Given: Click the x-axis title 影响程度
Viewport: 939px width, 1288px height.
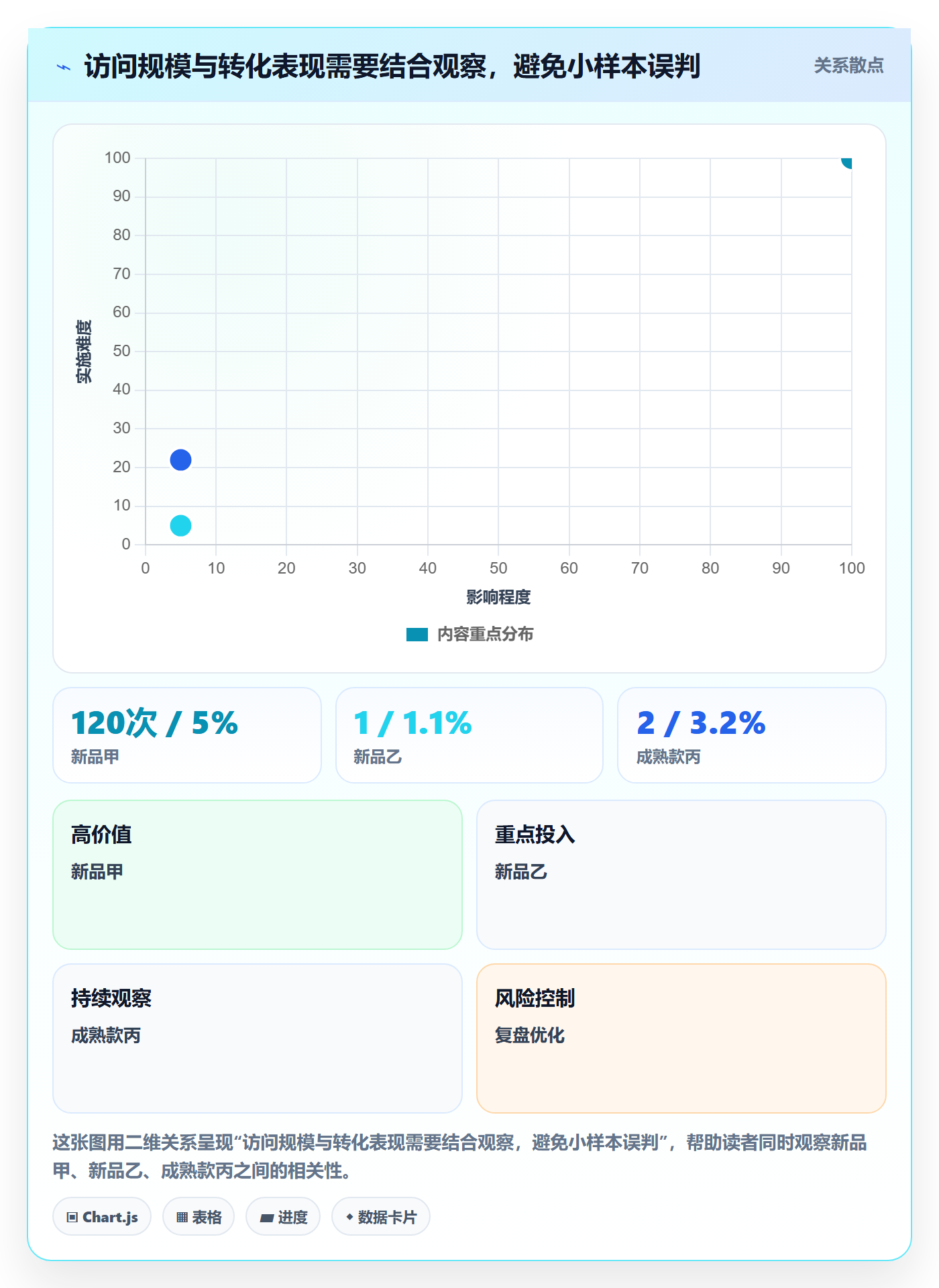Looking at the screenshot, I should click(x=498, y=597).
